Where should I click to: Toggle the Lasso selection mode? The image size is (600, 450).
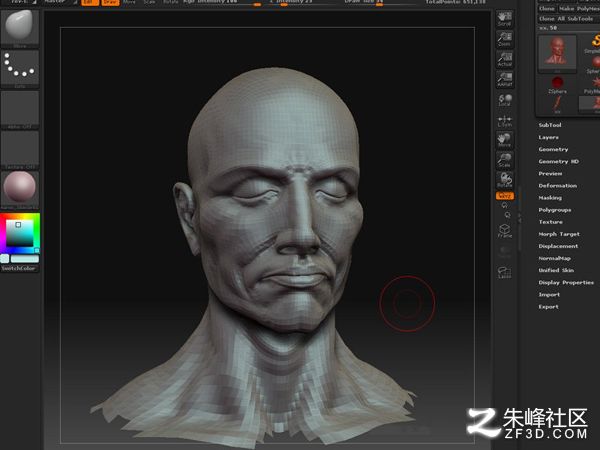(x=505, y=271)
